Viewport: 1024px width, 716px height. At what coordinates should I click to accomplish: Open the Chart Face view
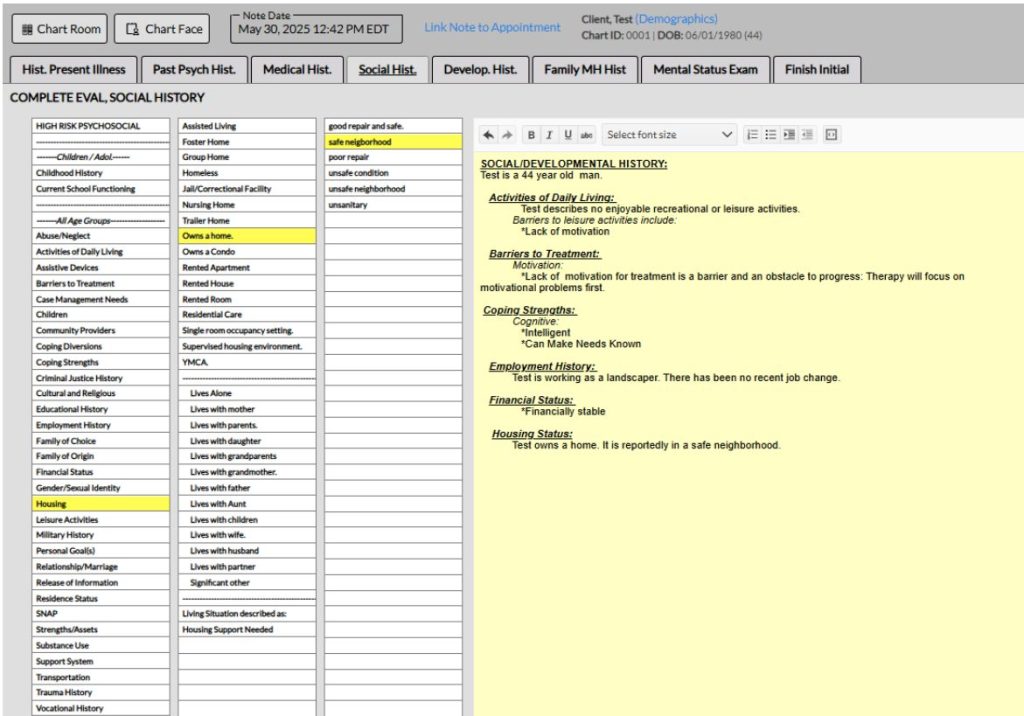click(162, 28)
